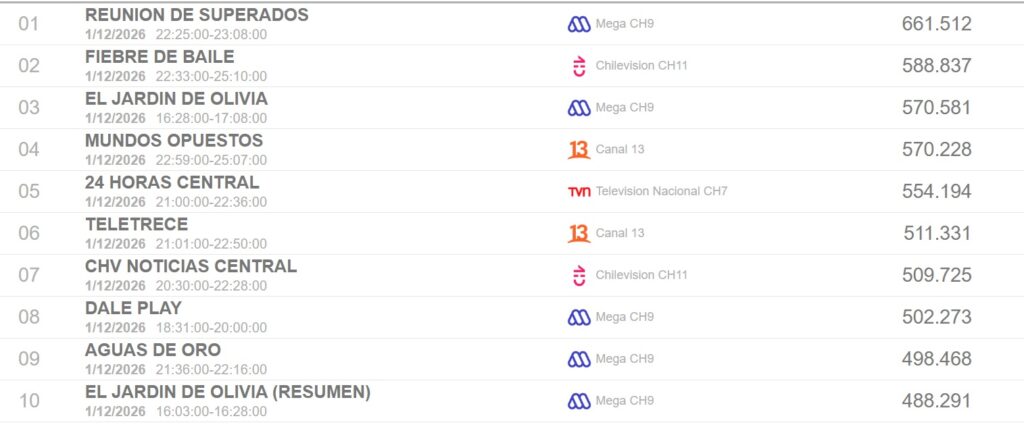Click the Mega logo beside Reunion de Superados
The height and width of the screenshot is (427, 1024).
tap(579, 24)
